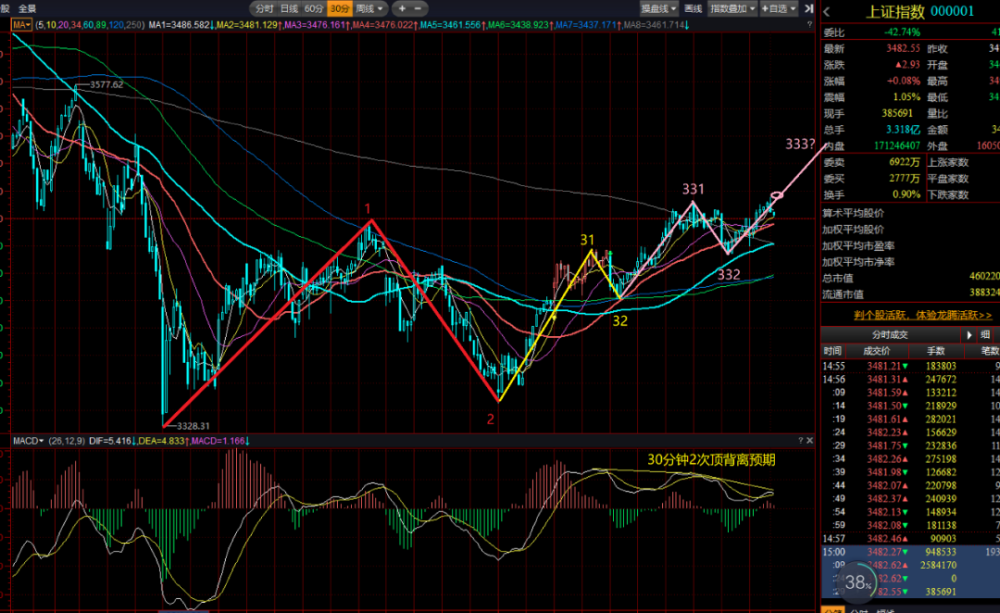1000x613 pixels.
Task: Click the DIF=5.416 value
Action: (x=112, y=441)
